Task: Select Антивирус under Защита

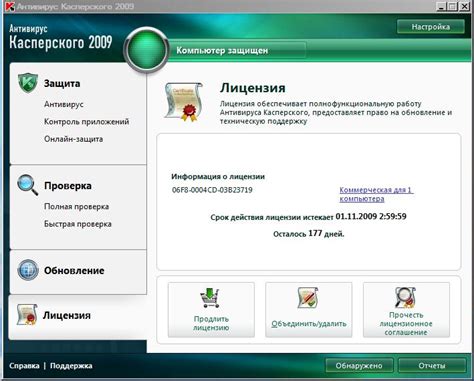Action: click(x=64, y=104)
